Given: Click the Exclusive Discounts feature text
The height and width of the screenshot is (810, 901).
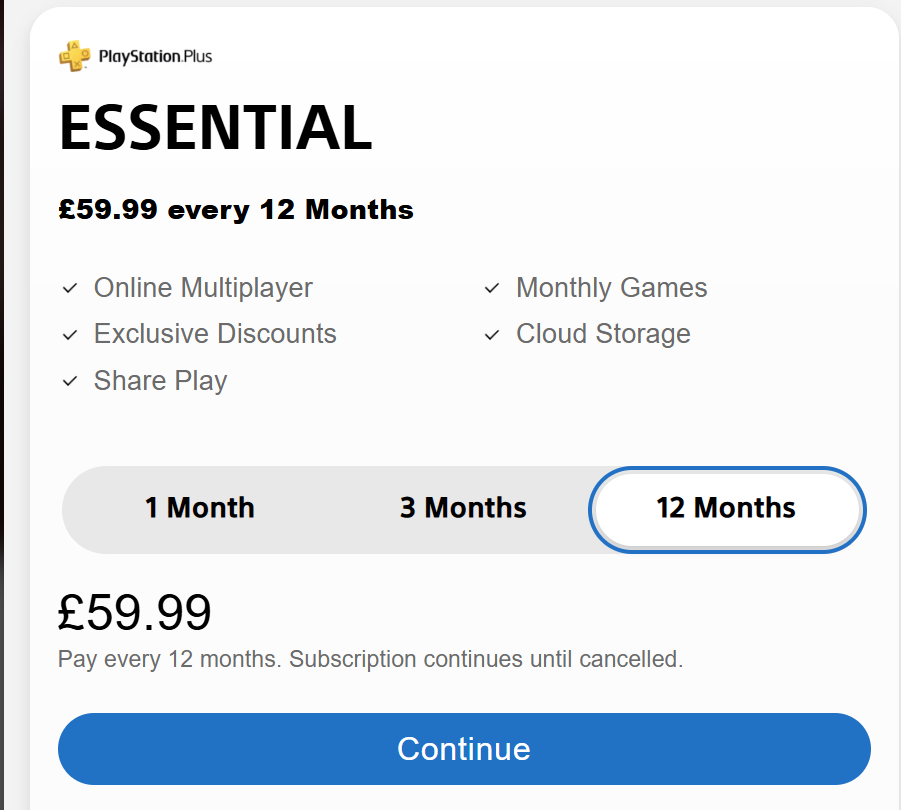Looking at the screenshot, I should pyautogui.click(x=215, y=334).
